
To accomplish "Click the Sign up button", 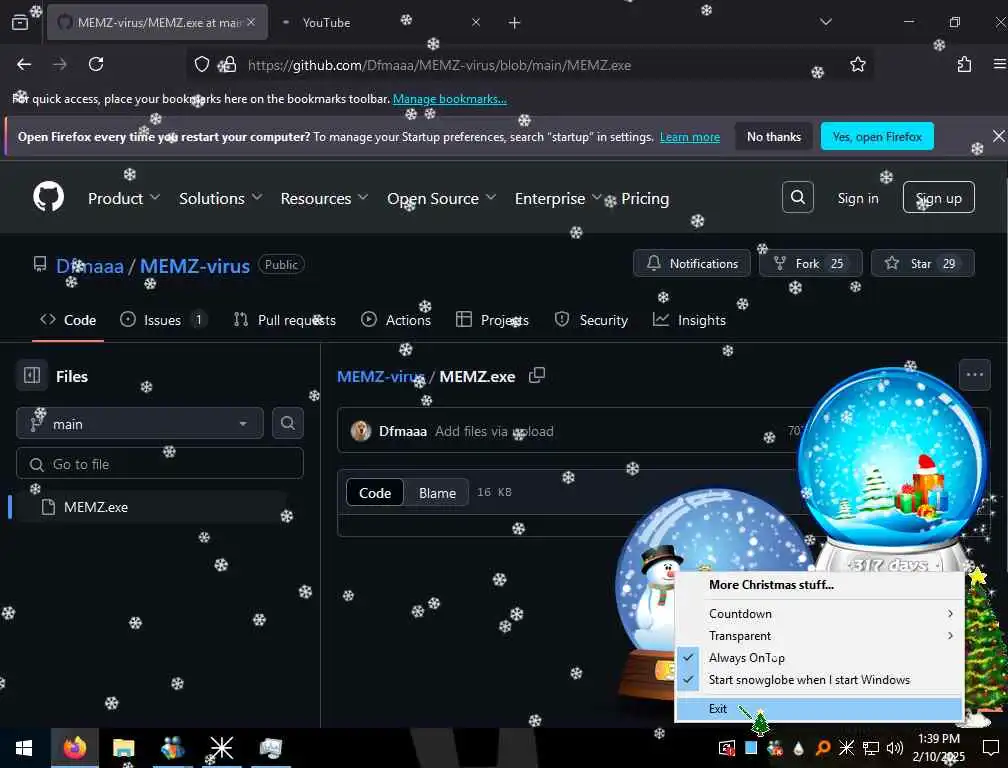I will (939, 197).
